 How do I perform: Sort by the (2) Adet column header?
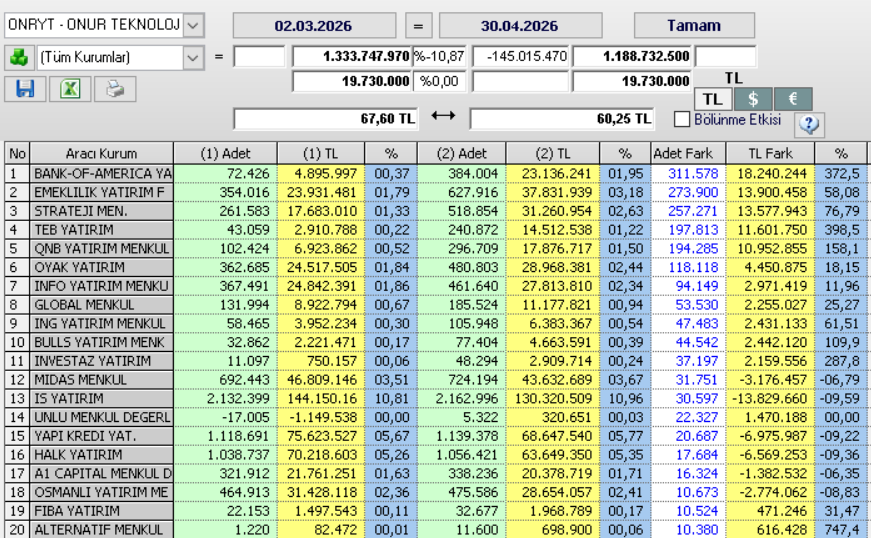pyautogui.click(x=462, y=153)
